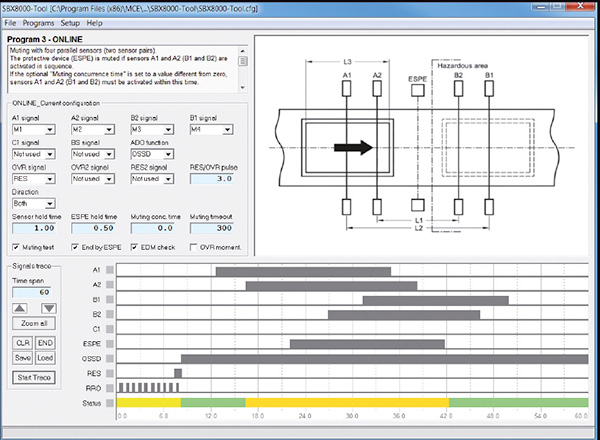
Task: Click the ESPE signal bar in trace
Action: click(367, 344)
